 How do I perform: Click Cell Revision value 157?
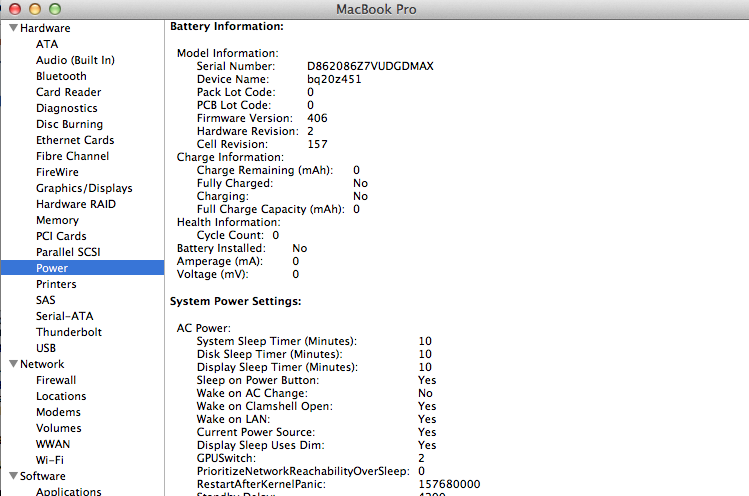pos(317,144)
